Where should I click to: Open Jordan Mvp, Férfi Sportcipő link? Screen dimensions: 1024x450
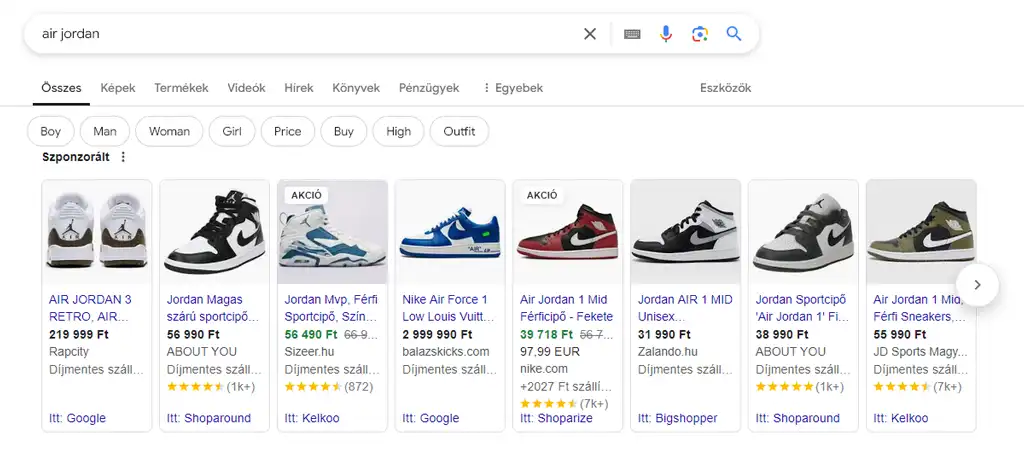[x=331, y=308]
